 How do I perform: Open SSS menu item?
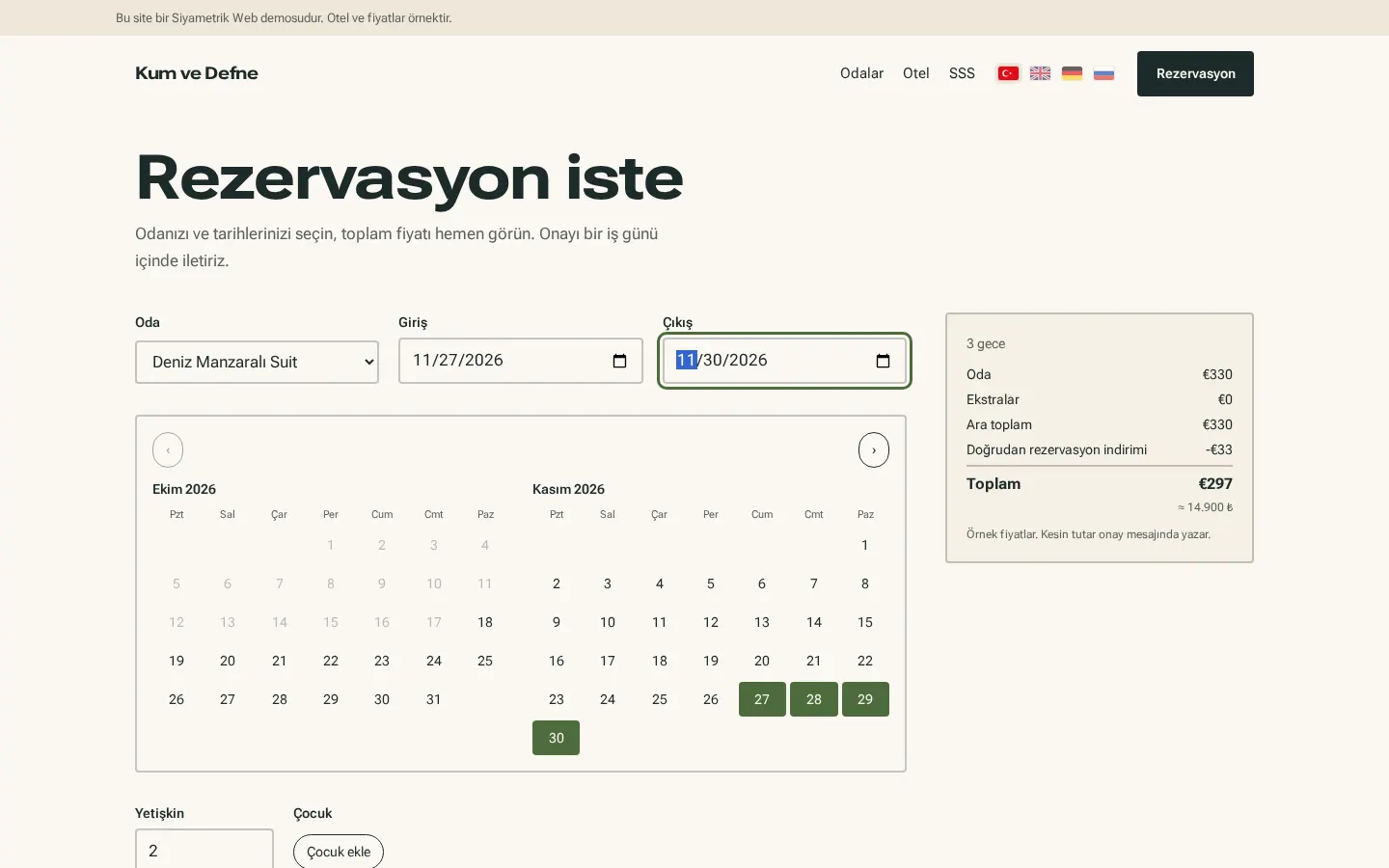pos(962,73)
